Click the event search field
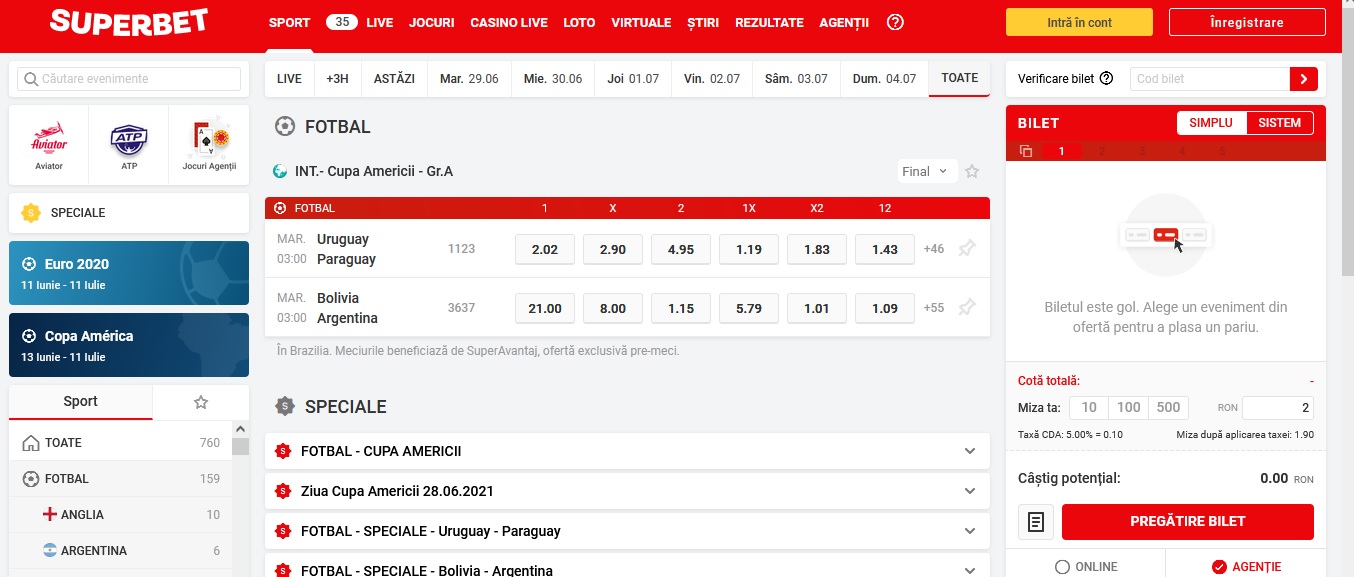Viewport: 1354px width, 577px height. [129, 79]
